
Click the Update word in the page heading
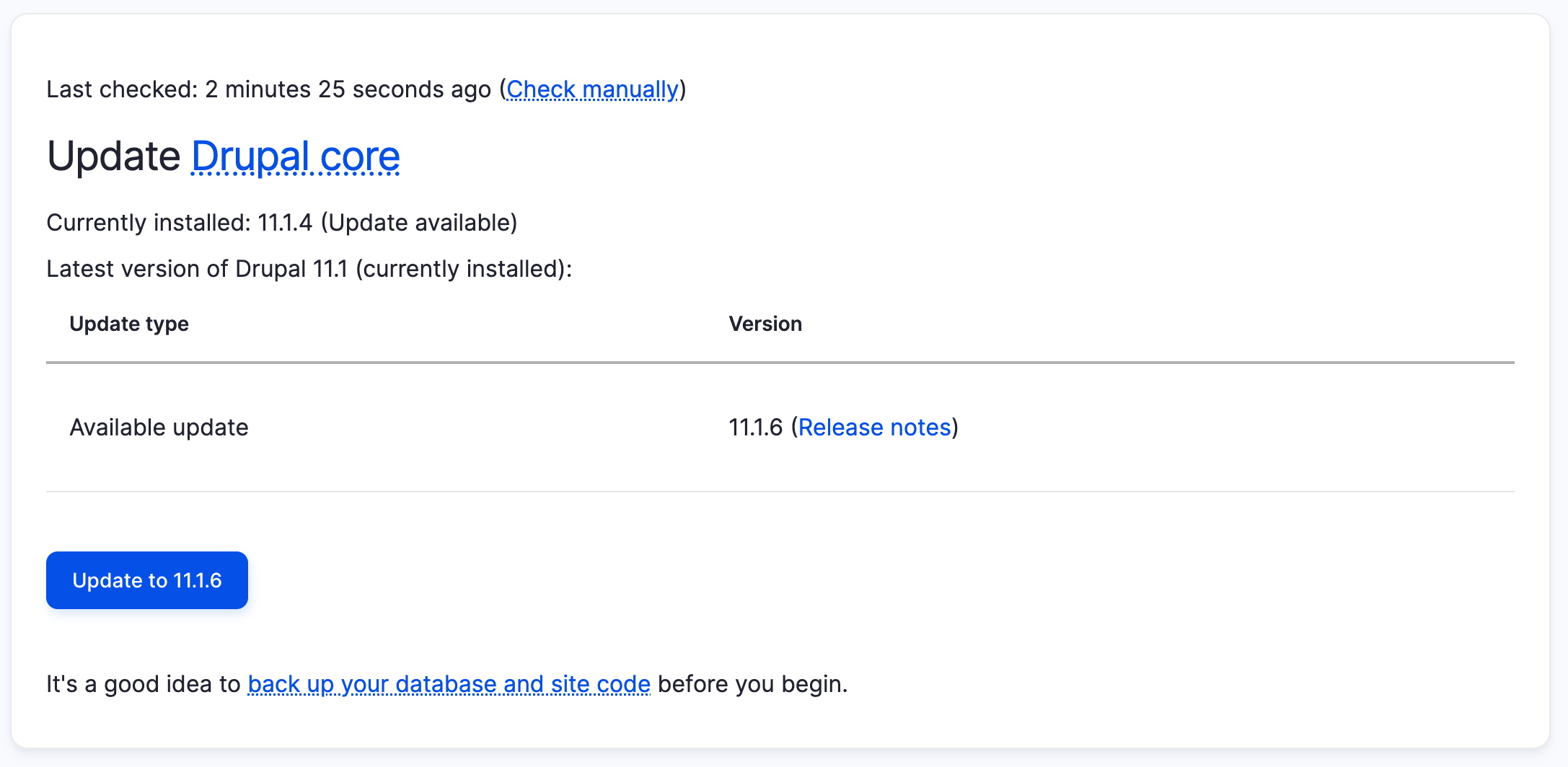pos(113,156)
